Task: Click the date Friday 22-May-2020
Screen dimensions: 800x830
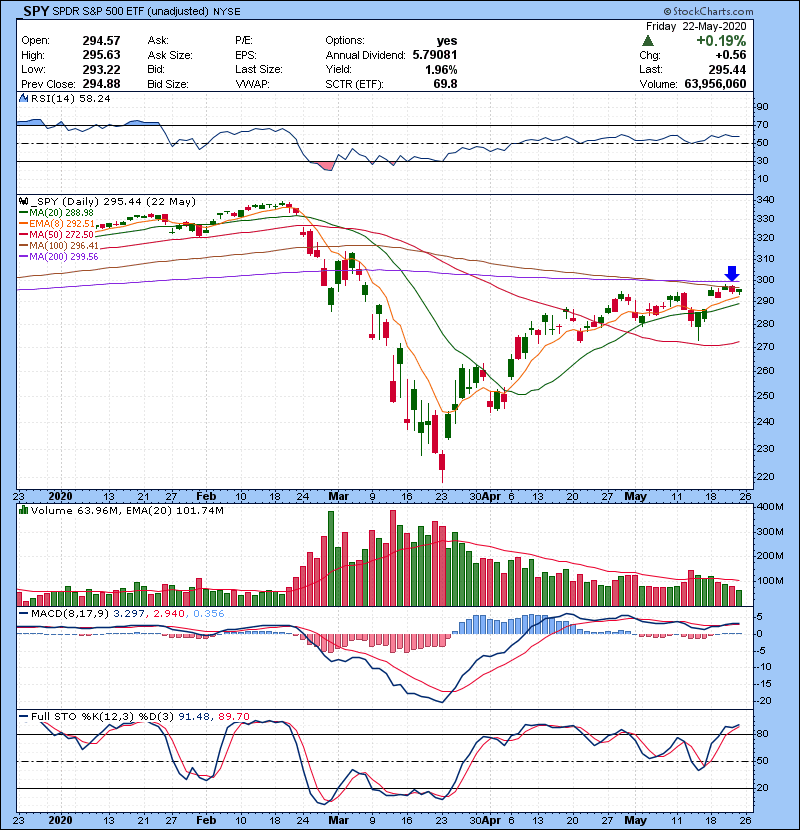Action: click(696, 26)
